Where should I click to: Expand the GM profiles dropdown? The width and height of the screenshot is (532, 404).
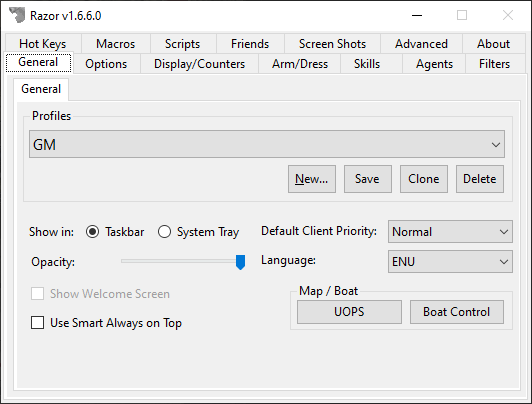[267, 144]
